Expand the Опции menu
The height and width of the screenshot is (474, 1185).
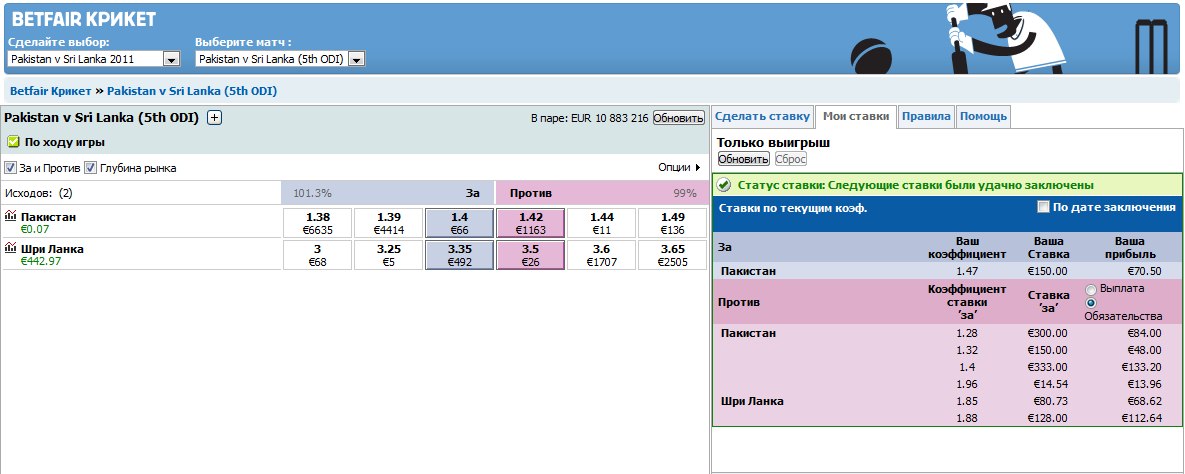click(679, 168)
